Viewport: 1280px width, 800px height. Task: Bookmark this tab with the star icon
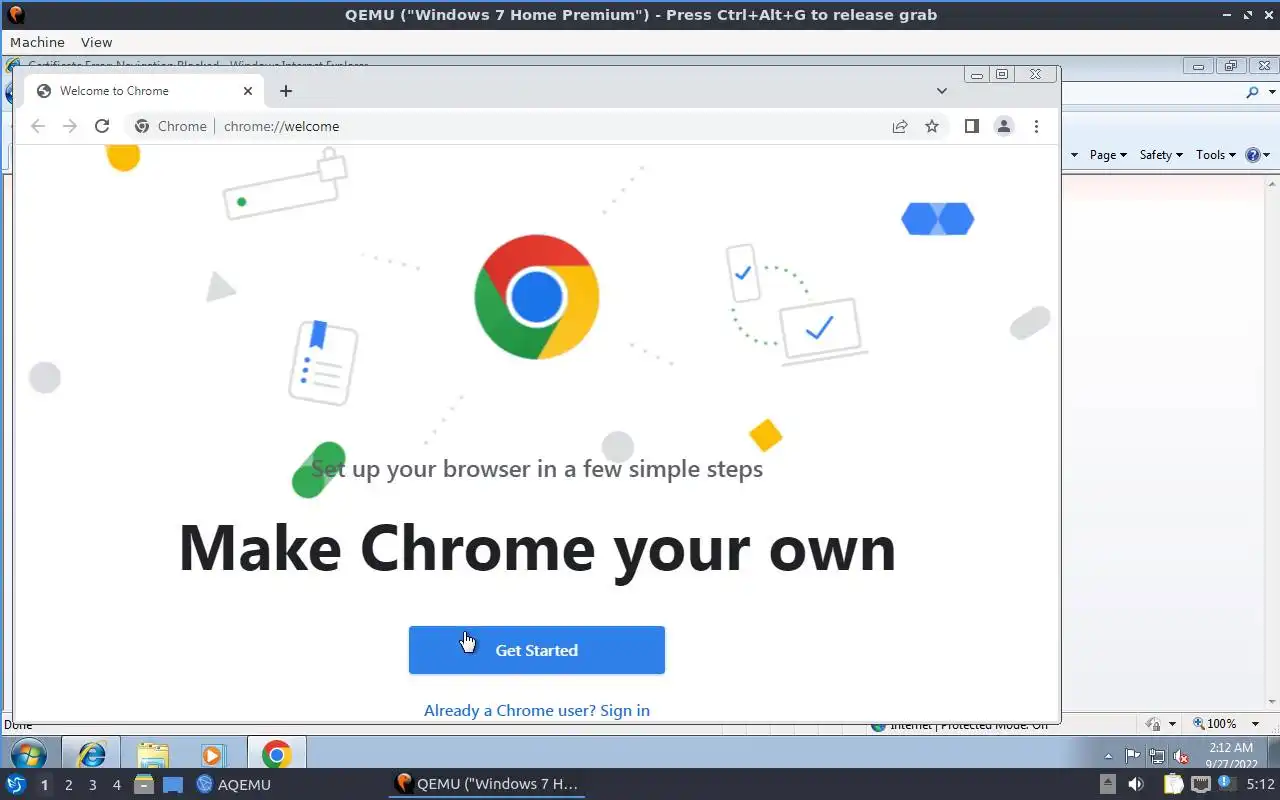tap(932, 126)
